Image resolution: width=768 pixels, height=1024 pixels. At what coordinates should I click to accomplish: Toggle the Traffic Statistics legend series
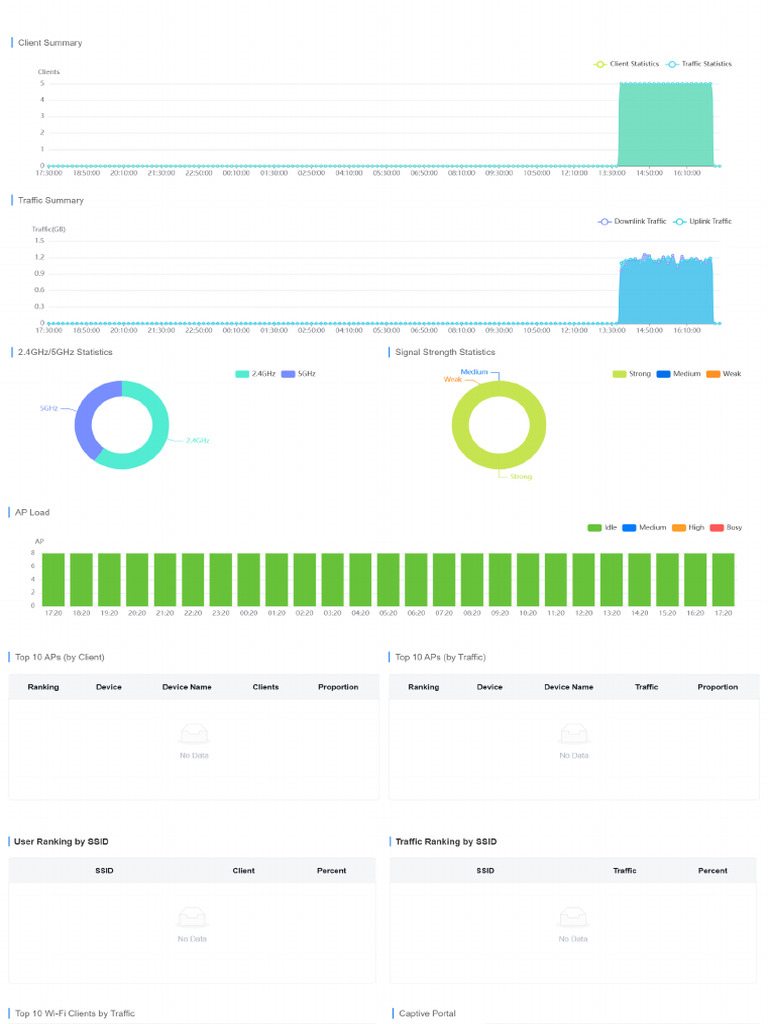point(699,64)
